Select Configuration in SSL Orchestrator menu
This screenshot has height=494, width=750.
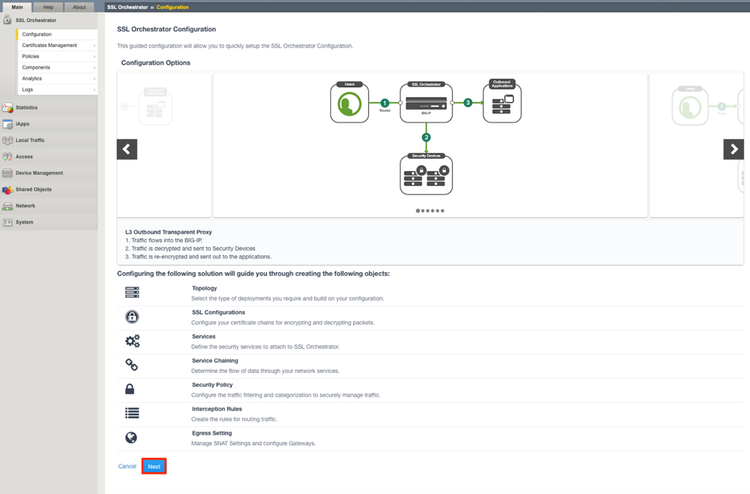pyautogui.click(x=57, y=34)
